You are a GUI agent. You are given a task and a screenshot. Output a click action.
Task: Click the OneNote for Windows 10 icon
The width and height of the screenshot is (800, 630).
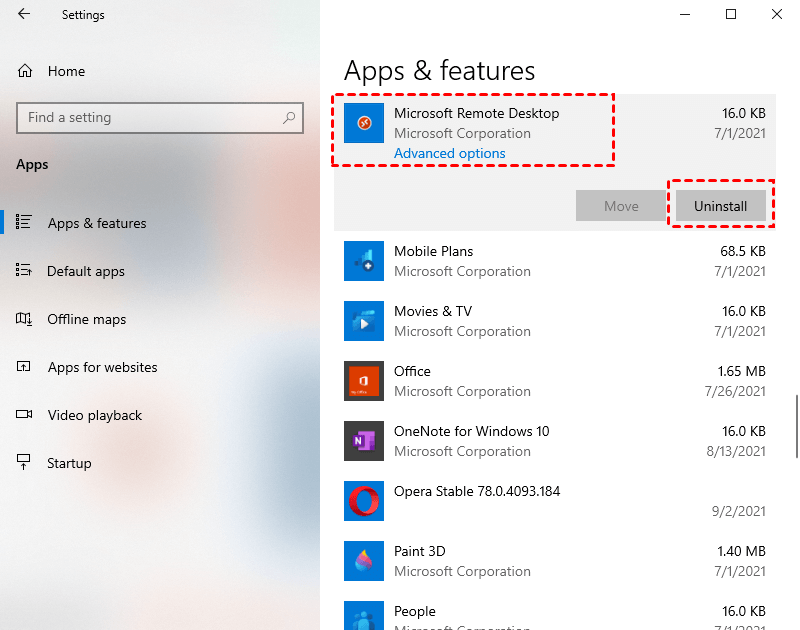(364, 441)
